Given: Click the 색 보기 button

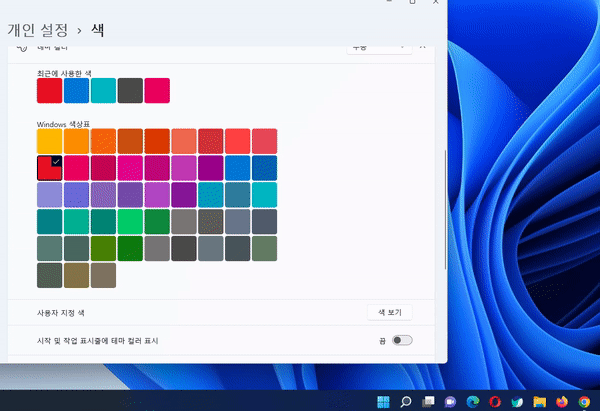Looking at the screenshot, I should pos(390,312).
